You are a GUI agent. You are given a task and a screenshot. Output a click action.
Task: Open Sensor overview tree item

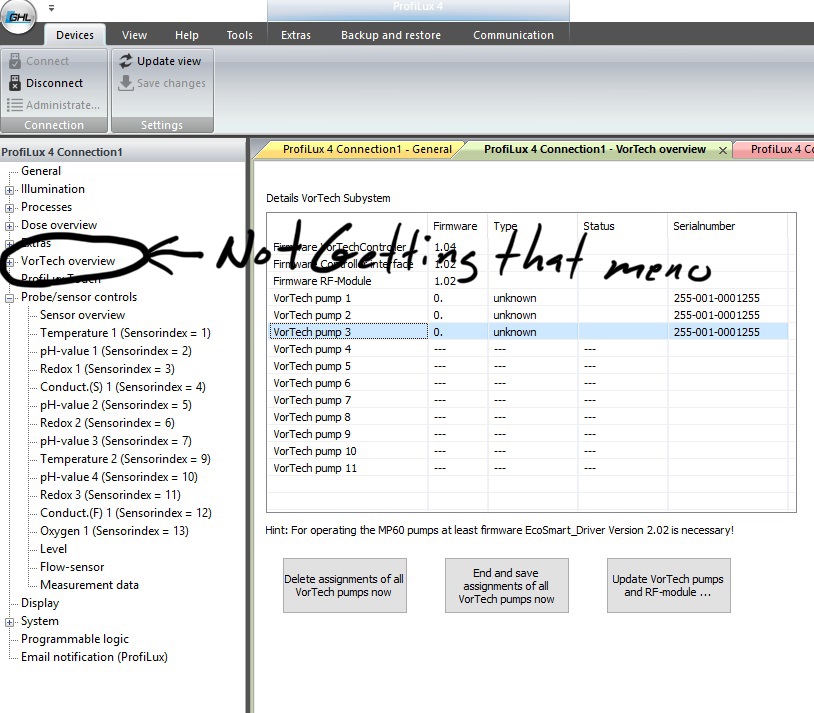[83, 315]
